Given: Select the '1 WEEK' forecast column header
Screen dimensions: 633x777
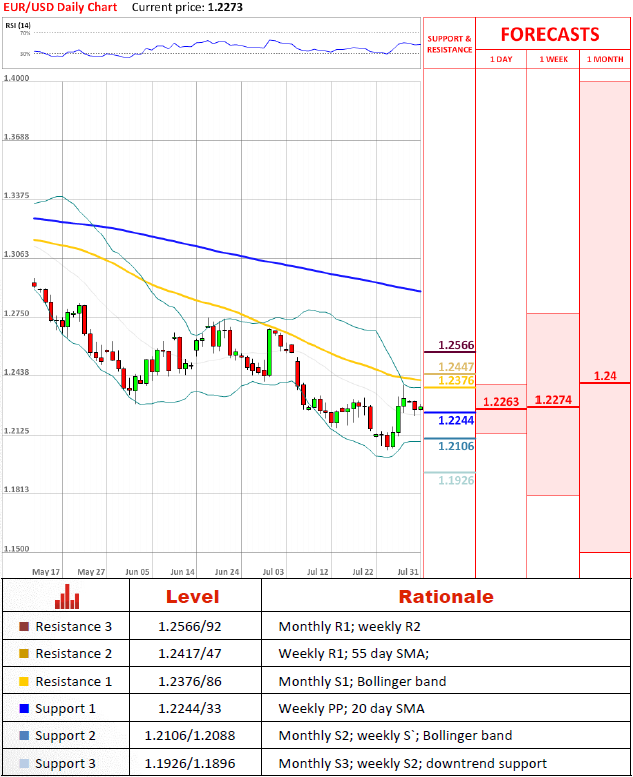Looking at the screenshot, I should (x=553, y=59).
